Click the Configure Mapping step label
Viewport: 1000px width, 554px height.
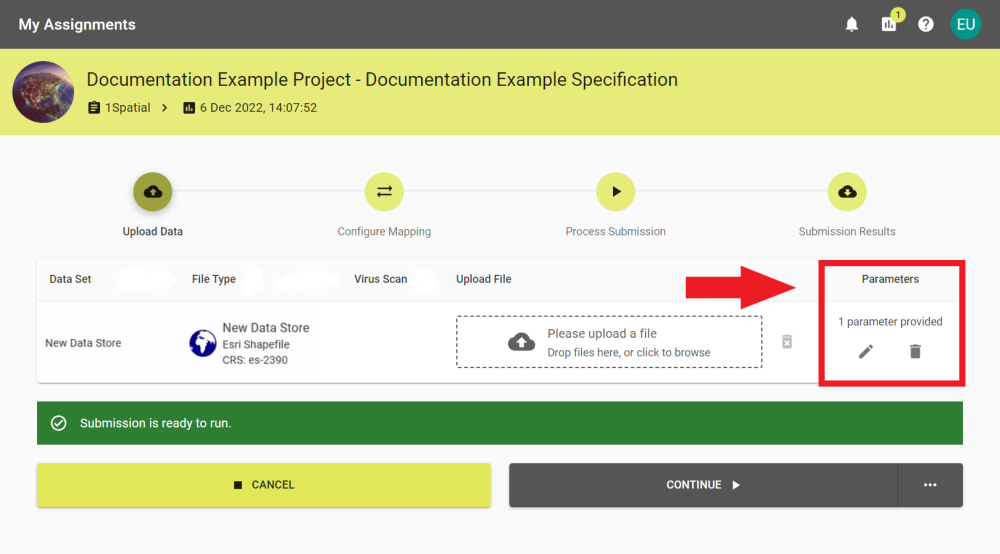point(384,231)
